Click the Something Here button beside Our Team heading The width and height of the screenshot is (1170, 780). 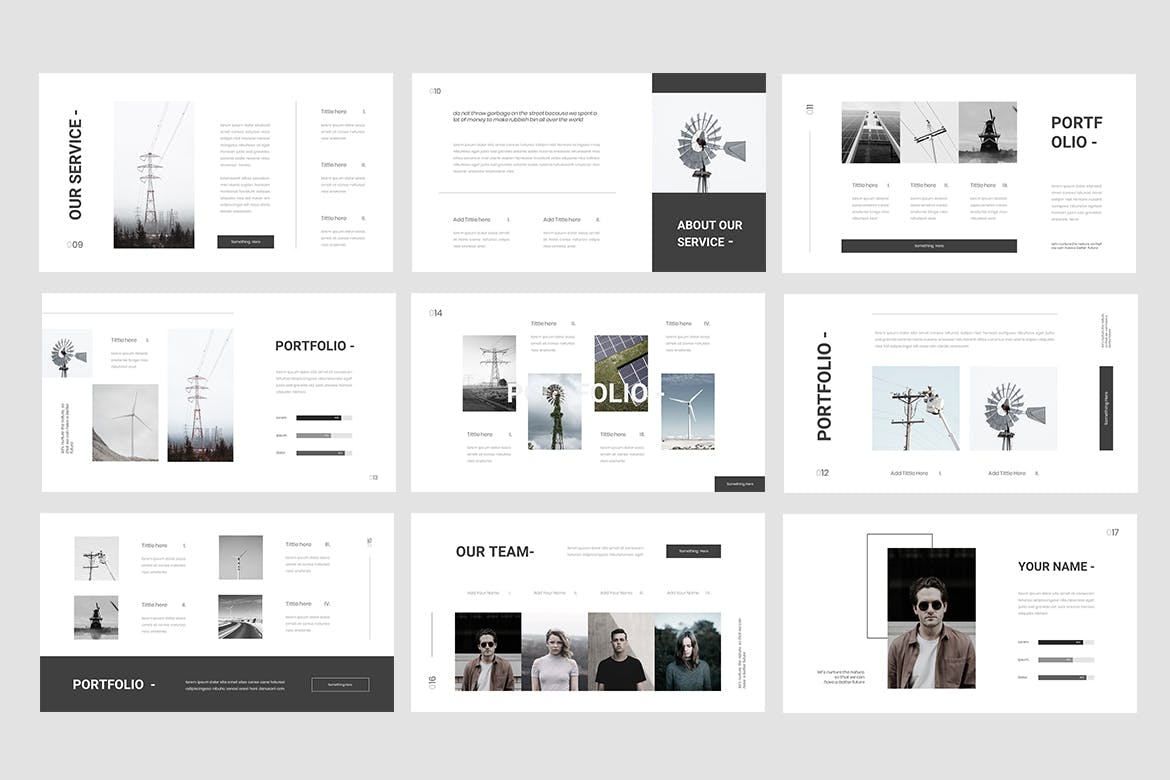tap(693, 551)
